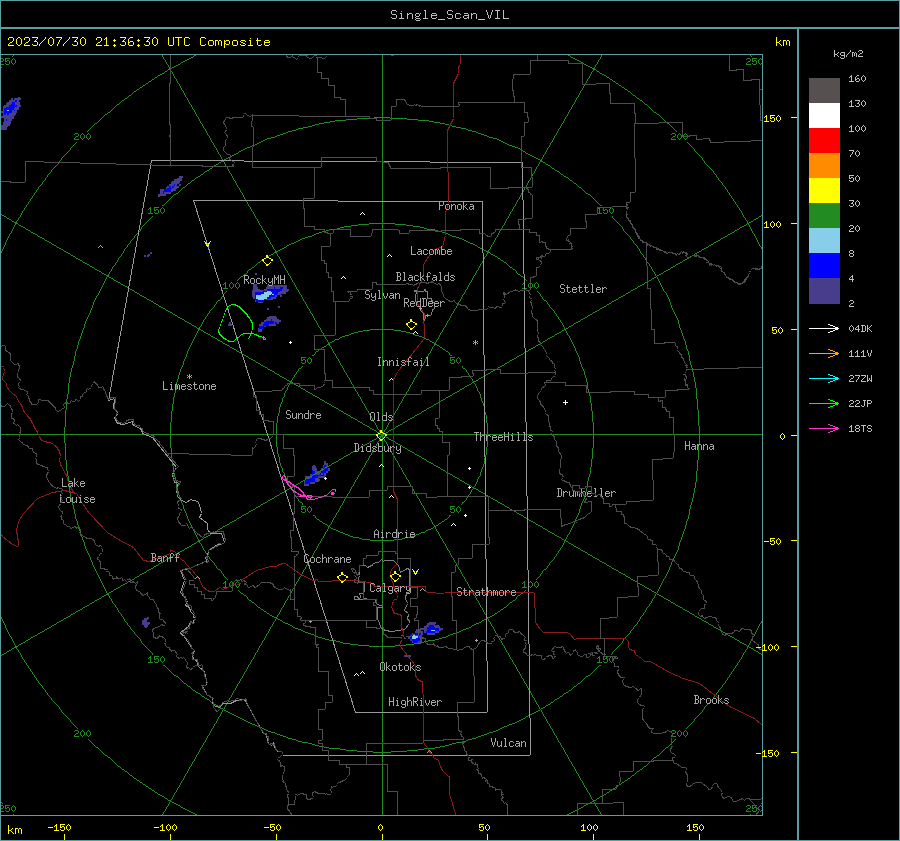Click the Sylvan label
Viewport: 900px width, 841px height.
pyautogui.click(x=382, y=295)
